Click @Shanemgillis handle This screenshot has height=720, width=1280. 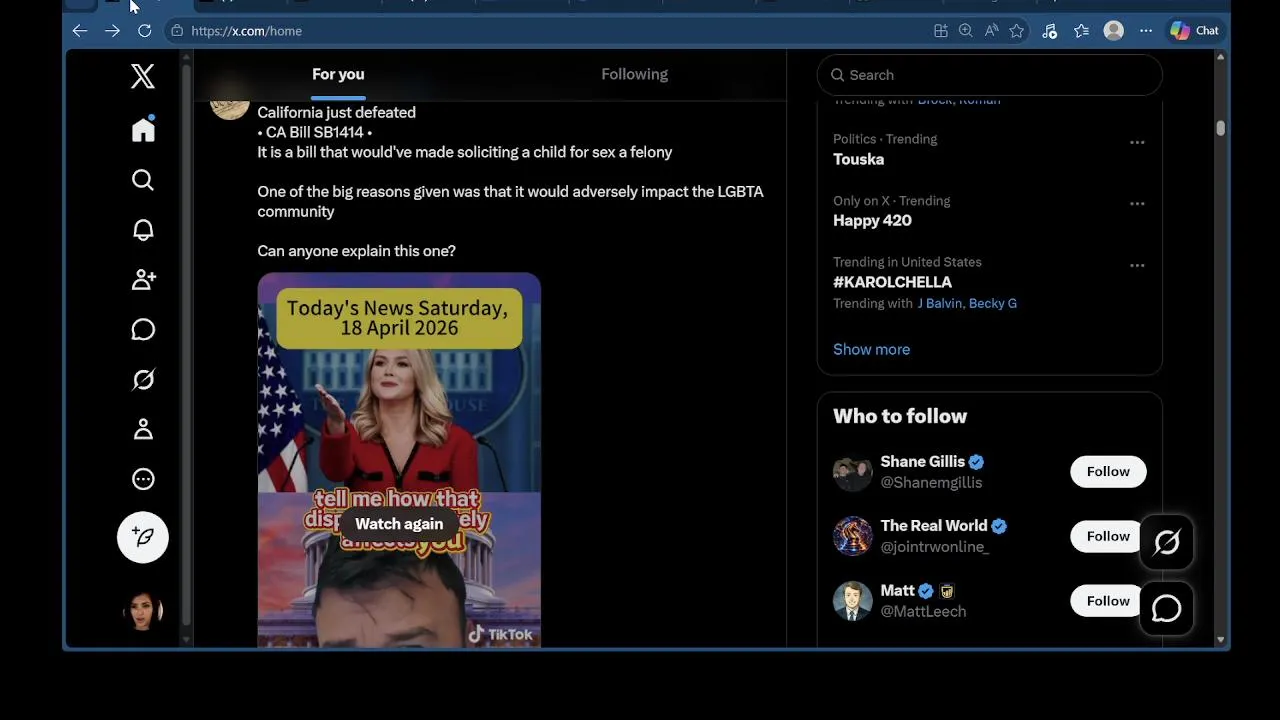[931, 482]
